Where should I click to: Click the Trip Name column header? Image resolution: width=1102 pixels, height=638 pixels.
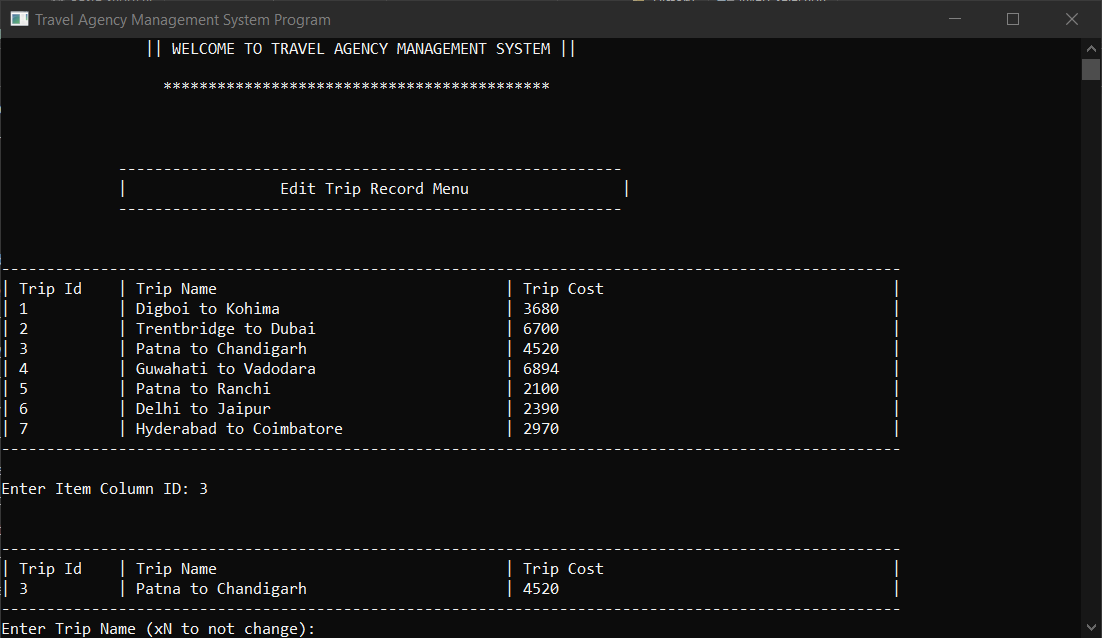(176, 288)
